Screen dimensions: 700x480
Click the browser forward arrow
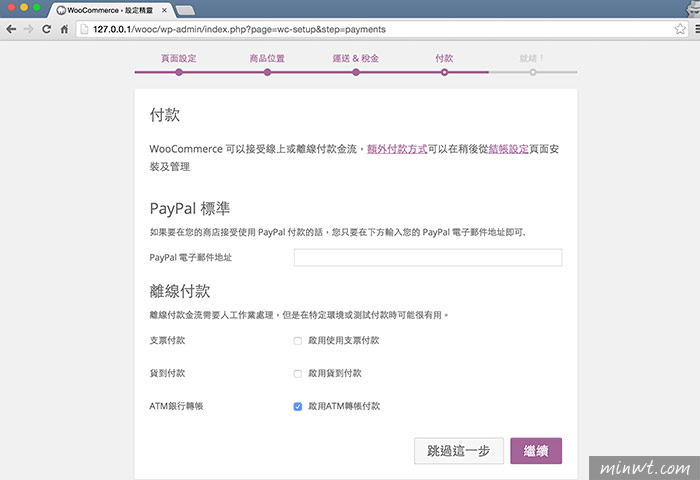pos(29,29)
